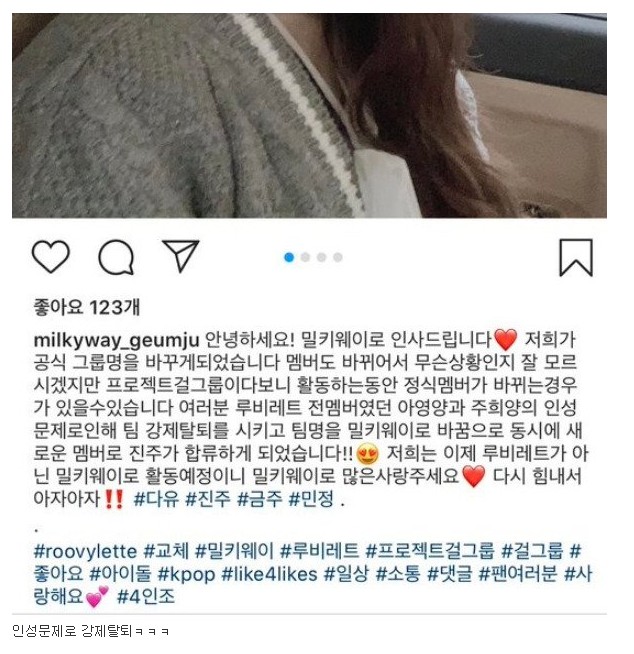Open the #민정 hashtag

pos(311,498)
